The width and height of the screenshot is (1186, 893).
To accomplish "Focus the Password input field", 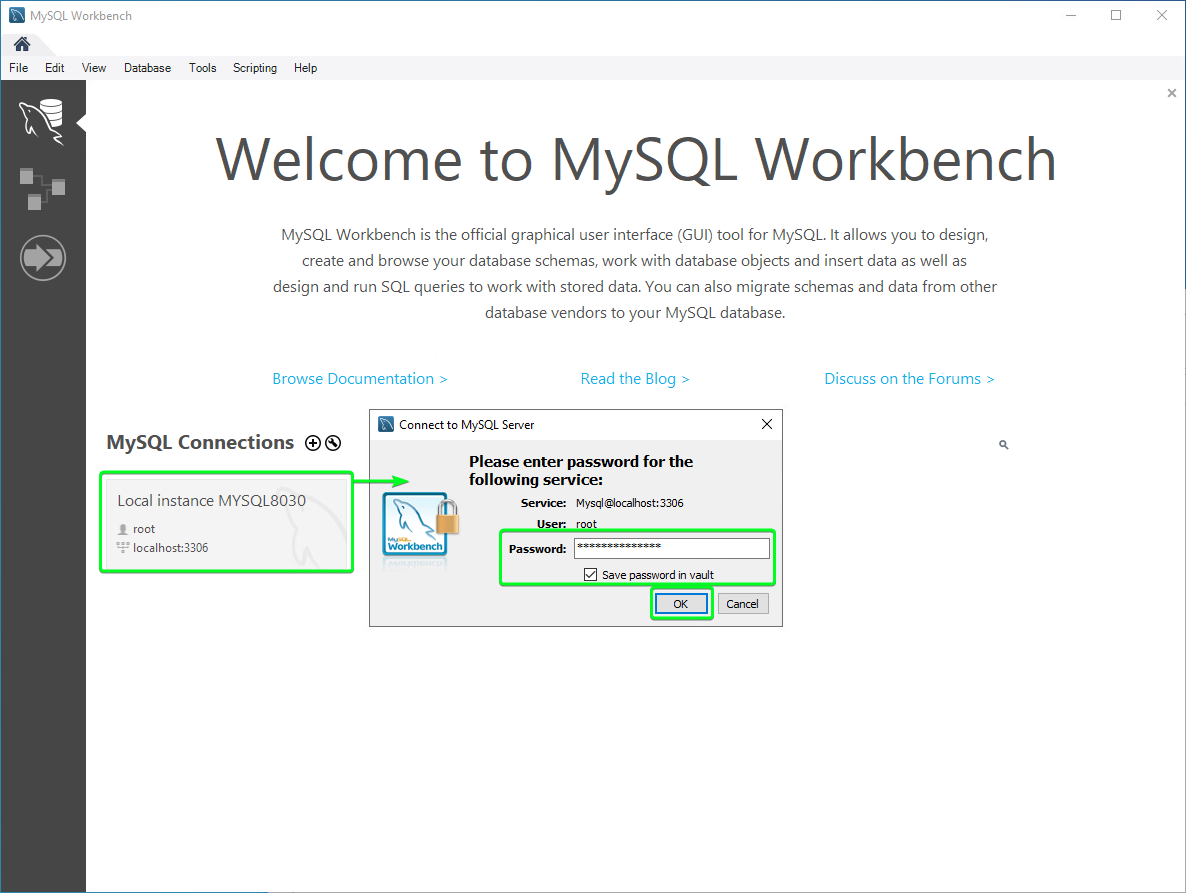I will pos(672,548).
